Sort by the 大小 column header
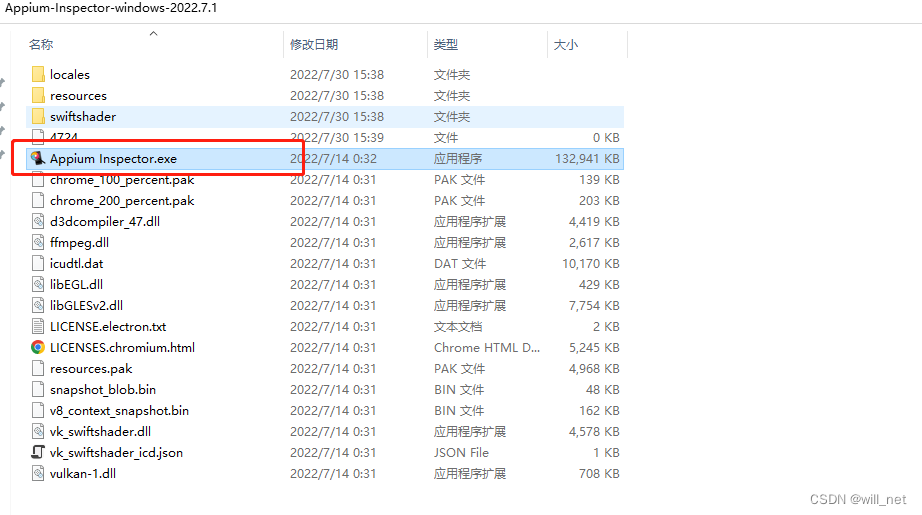The height and width of the screenshot is (515, 922). pyautogui.click(x=566, y=45)
